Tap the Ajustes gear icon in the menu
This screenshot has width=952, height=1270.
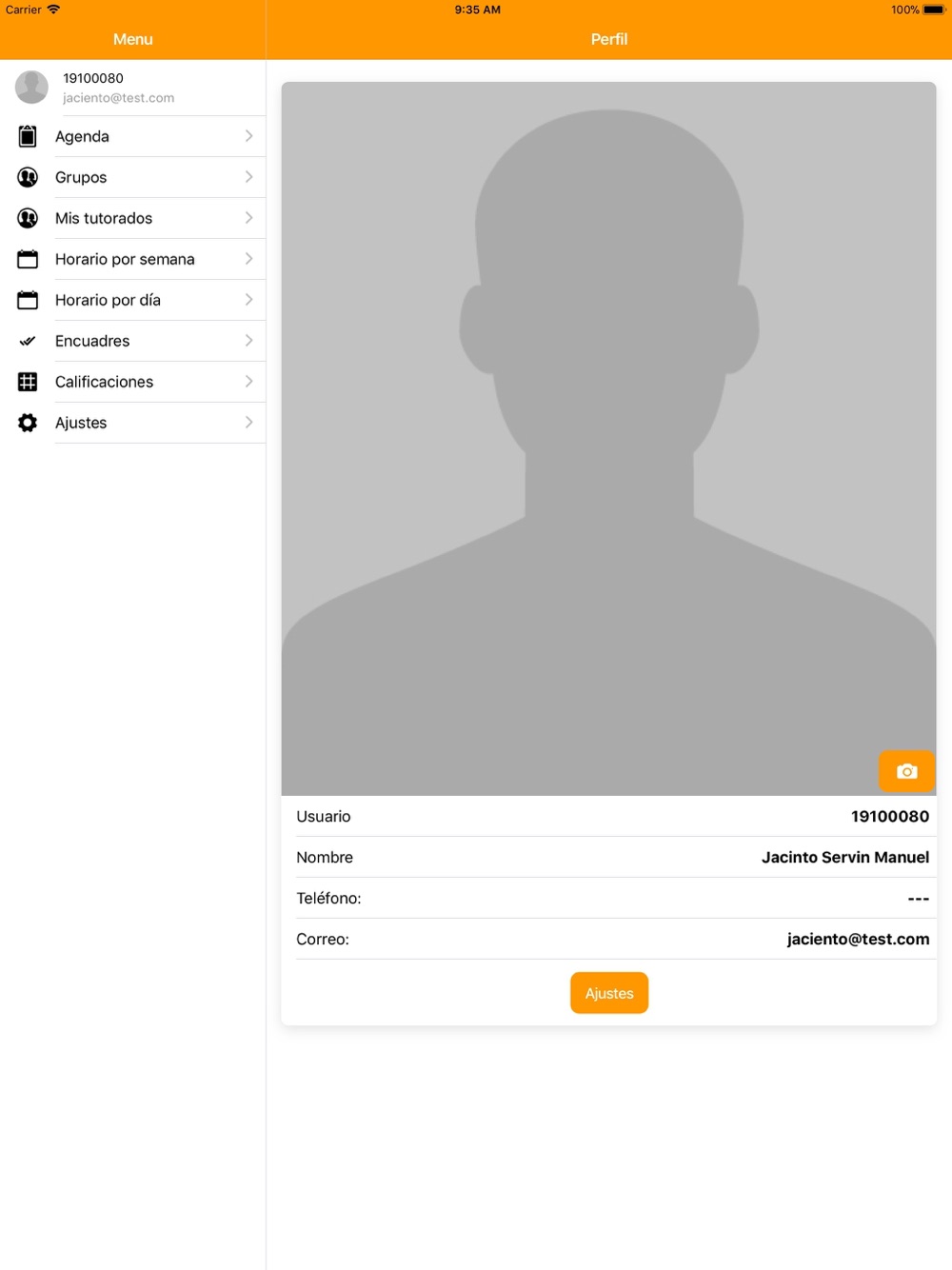click(28, 423)
